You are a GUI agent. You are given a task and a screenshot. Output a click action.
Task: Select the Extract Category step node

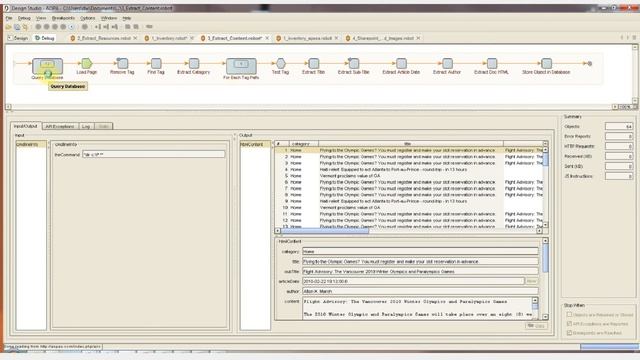click(x=193, y=63)
